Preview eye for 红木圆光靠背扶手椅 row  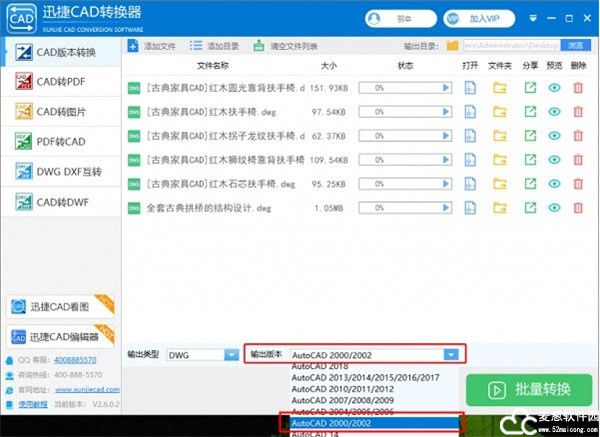click(x=554, y=88)
